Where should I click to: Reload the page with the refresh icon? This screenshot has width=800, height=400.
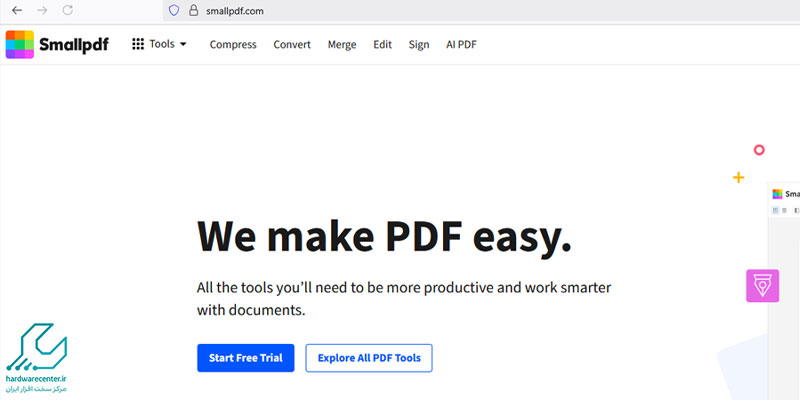[68, 10]
